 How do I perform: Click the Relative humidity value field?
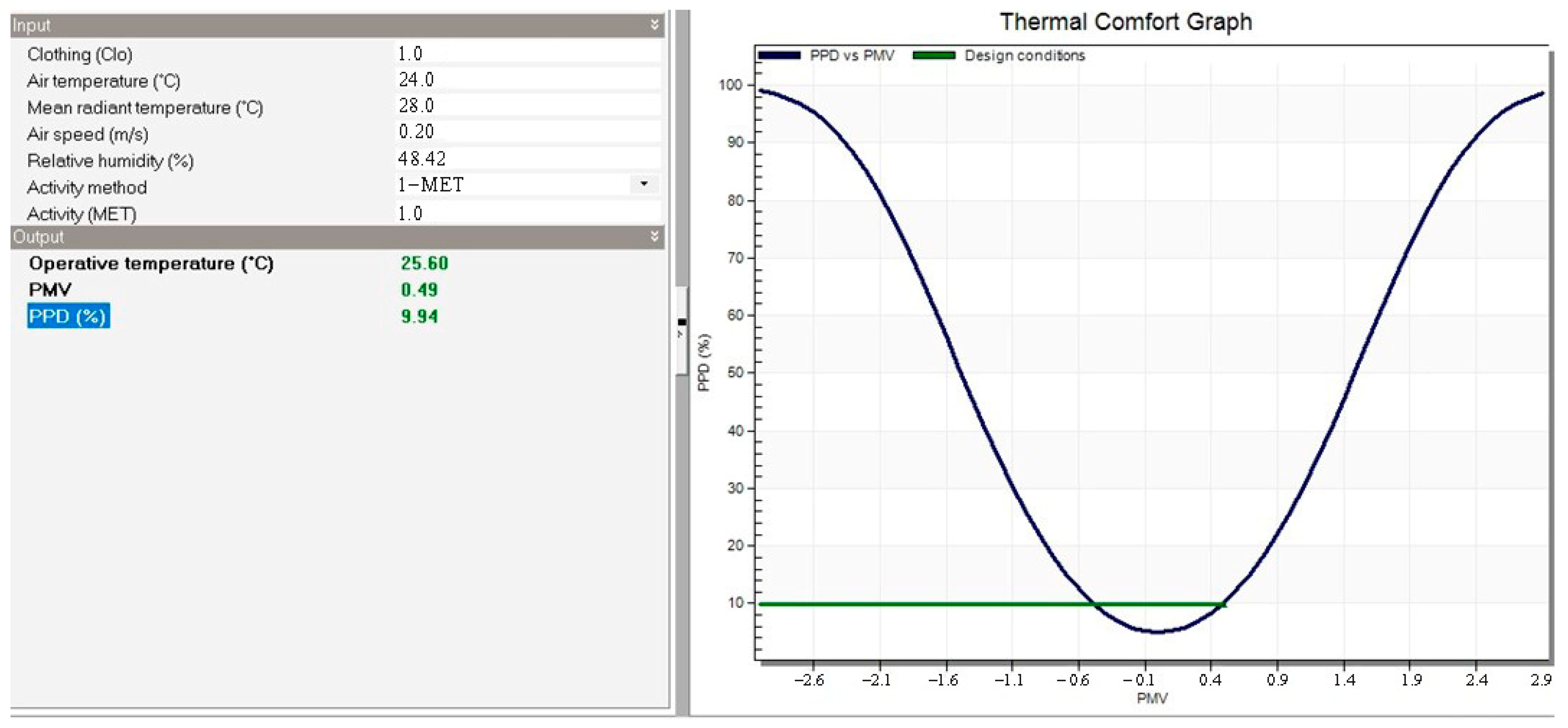[526, 159]
